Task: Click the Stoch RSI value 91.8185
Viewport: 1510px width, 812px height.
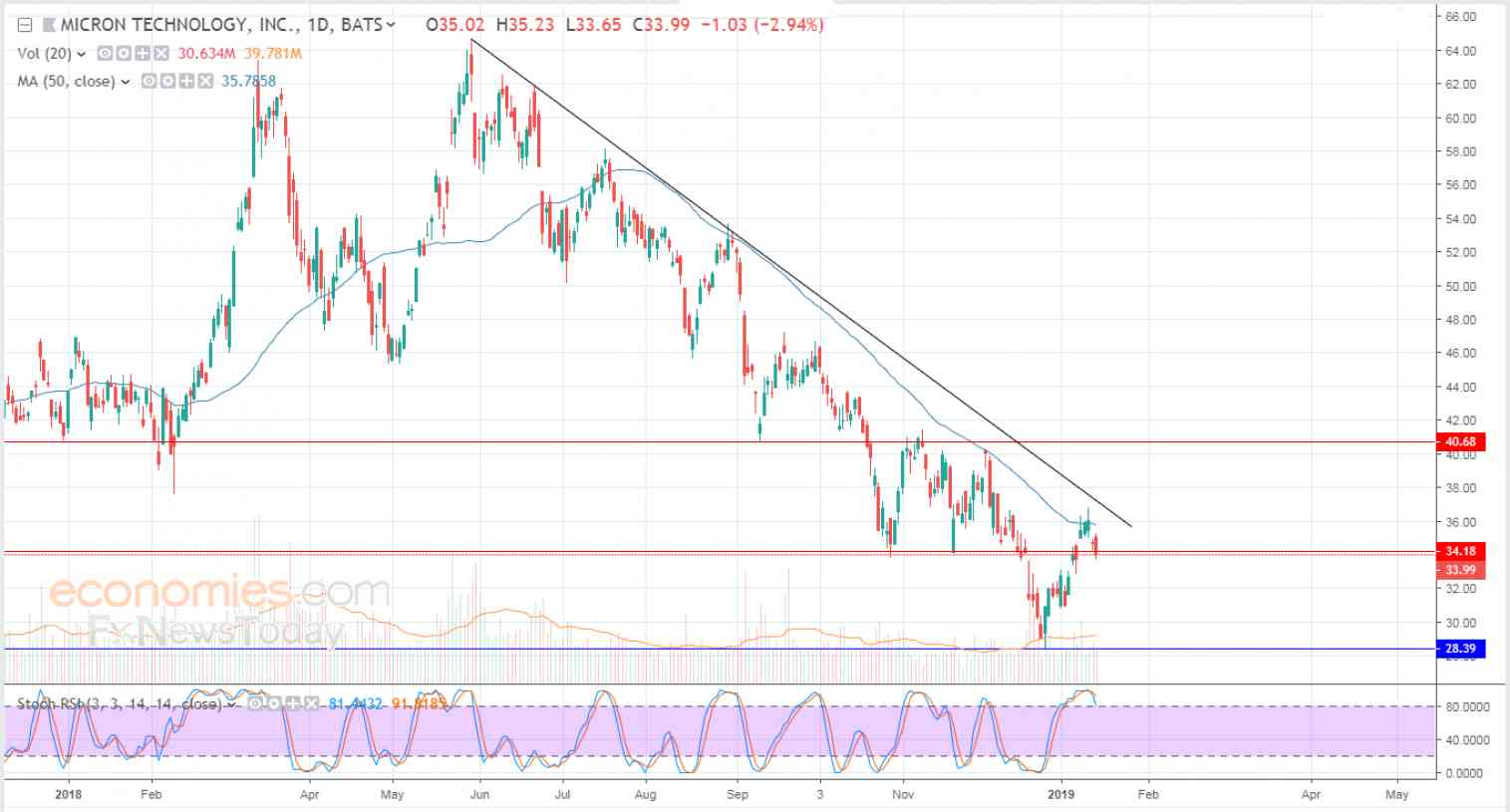Action: click(x=419, y=703)
